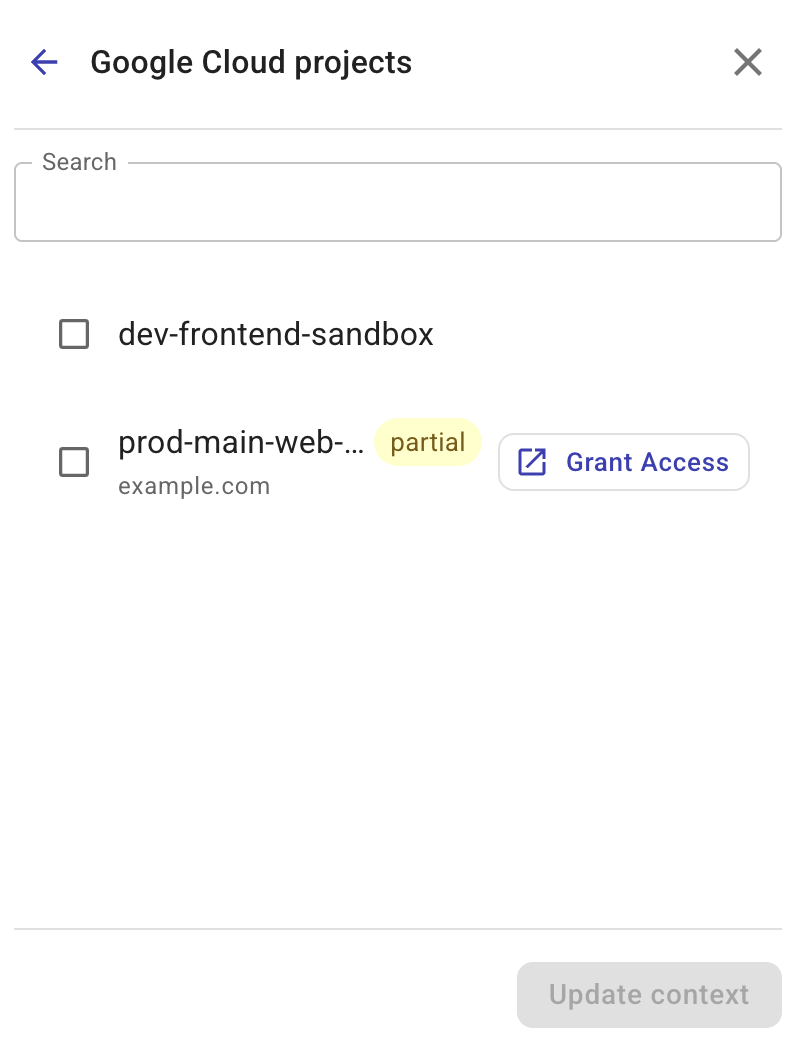The image size is (794, 1052).
Task: Tap the blue arrow beside the title
Action: click(43, 62)
